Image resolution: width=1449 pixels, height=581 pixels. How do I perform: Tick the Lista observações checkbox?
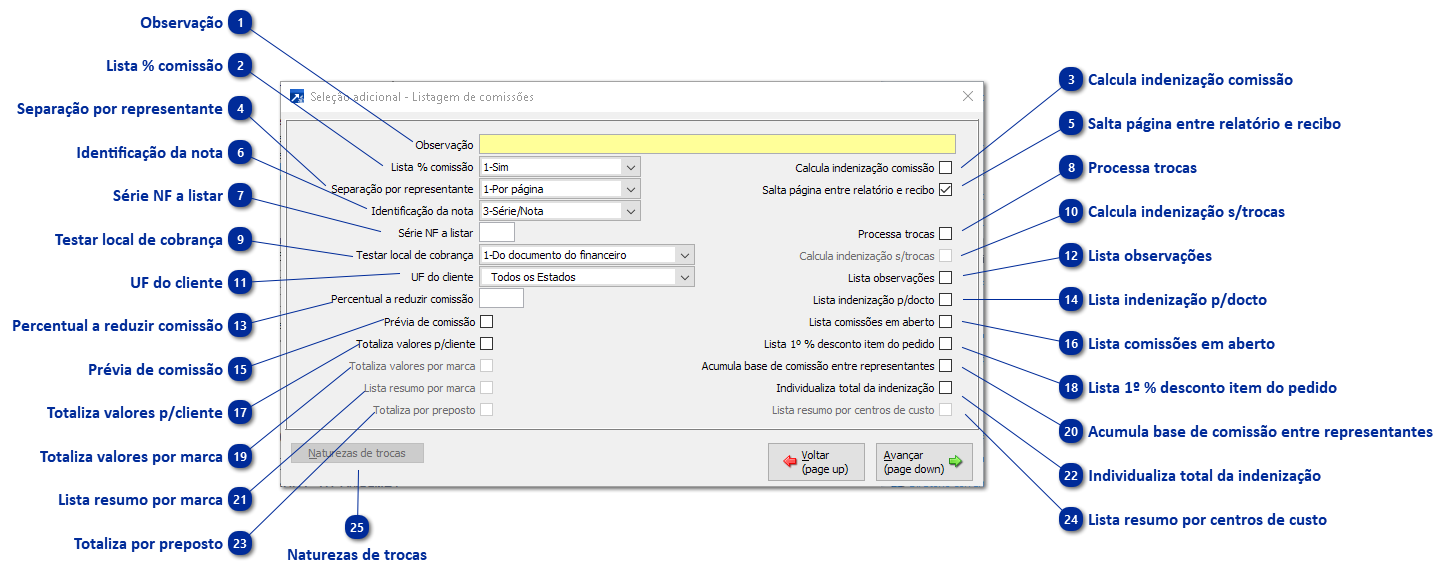click(x=945, y=278)
